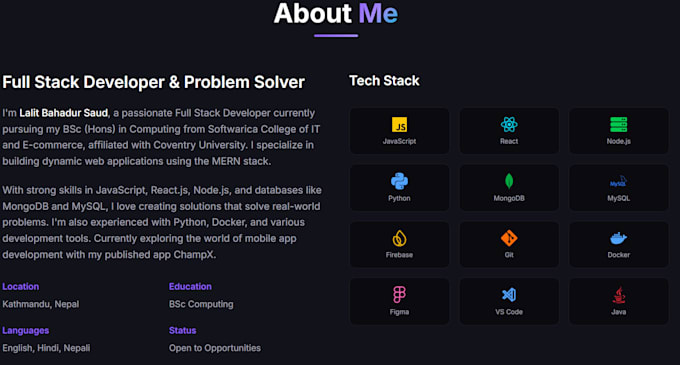
Task: Click the MySQL card label
Action: 618,198
